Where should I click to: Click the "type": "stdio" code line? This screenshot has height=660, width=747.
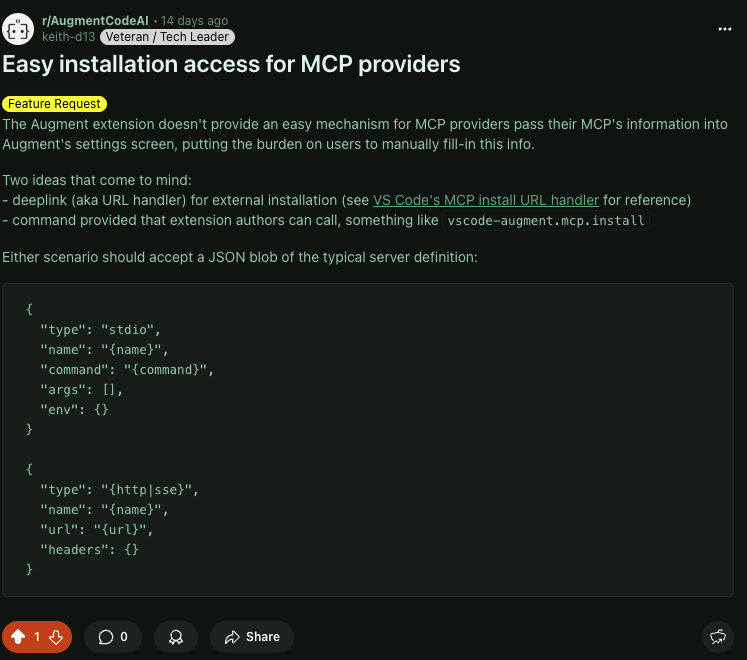(101, 330)
